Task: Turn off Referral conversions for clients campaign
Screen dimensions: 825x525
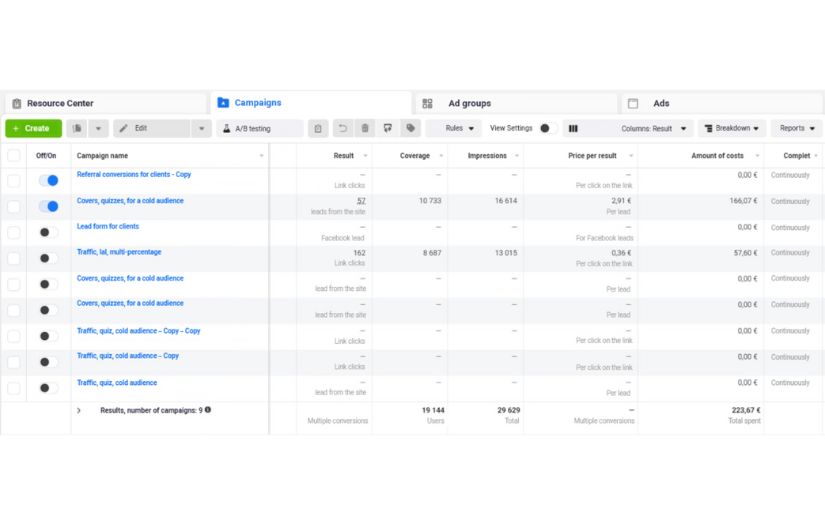Action: click(48, 180)
